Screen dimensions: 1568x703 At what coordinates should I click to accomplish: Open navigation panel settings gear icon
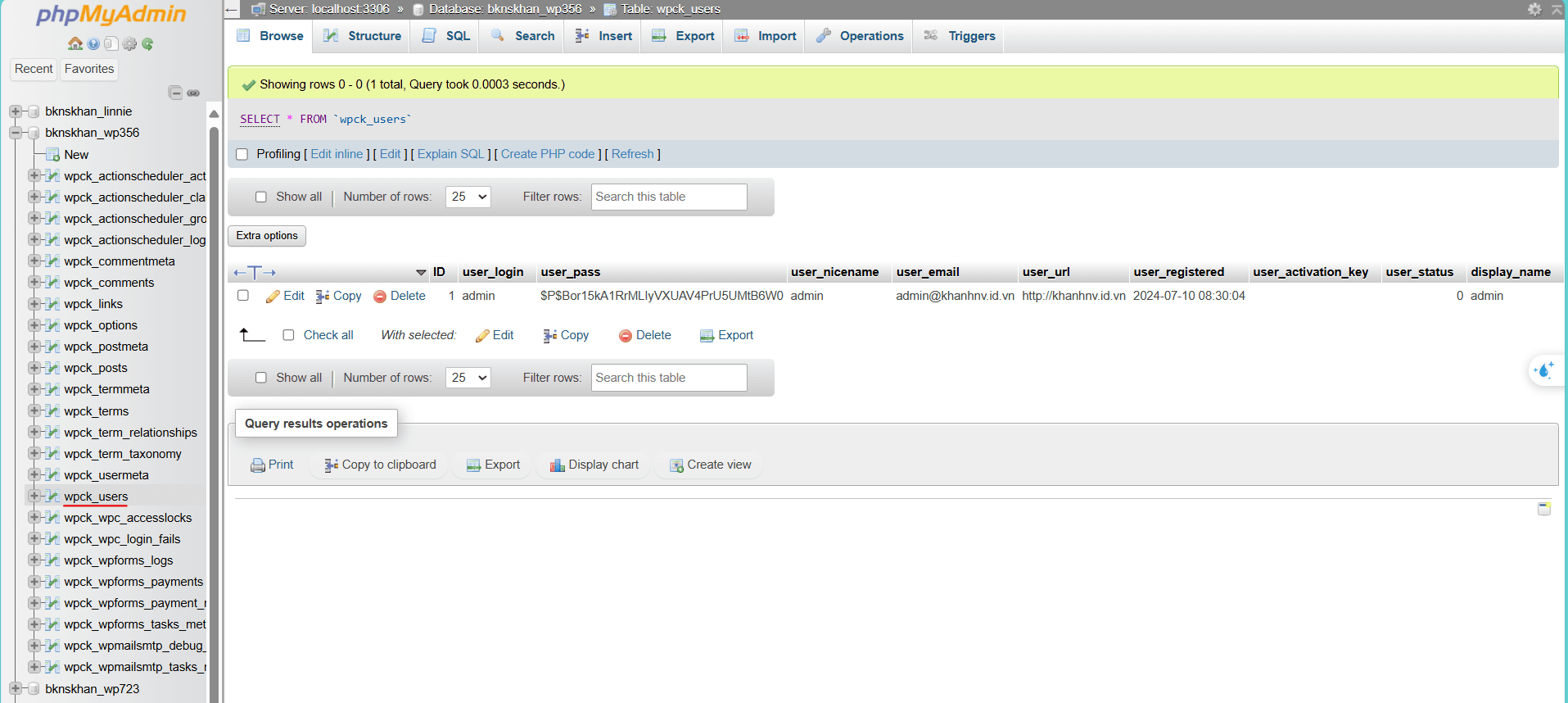[129, 43]
